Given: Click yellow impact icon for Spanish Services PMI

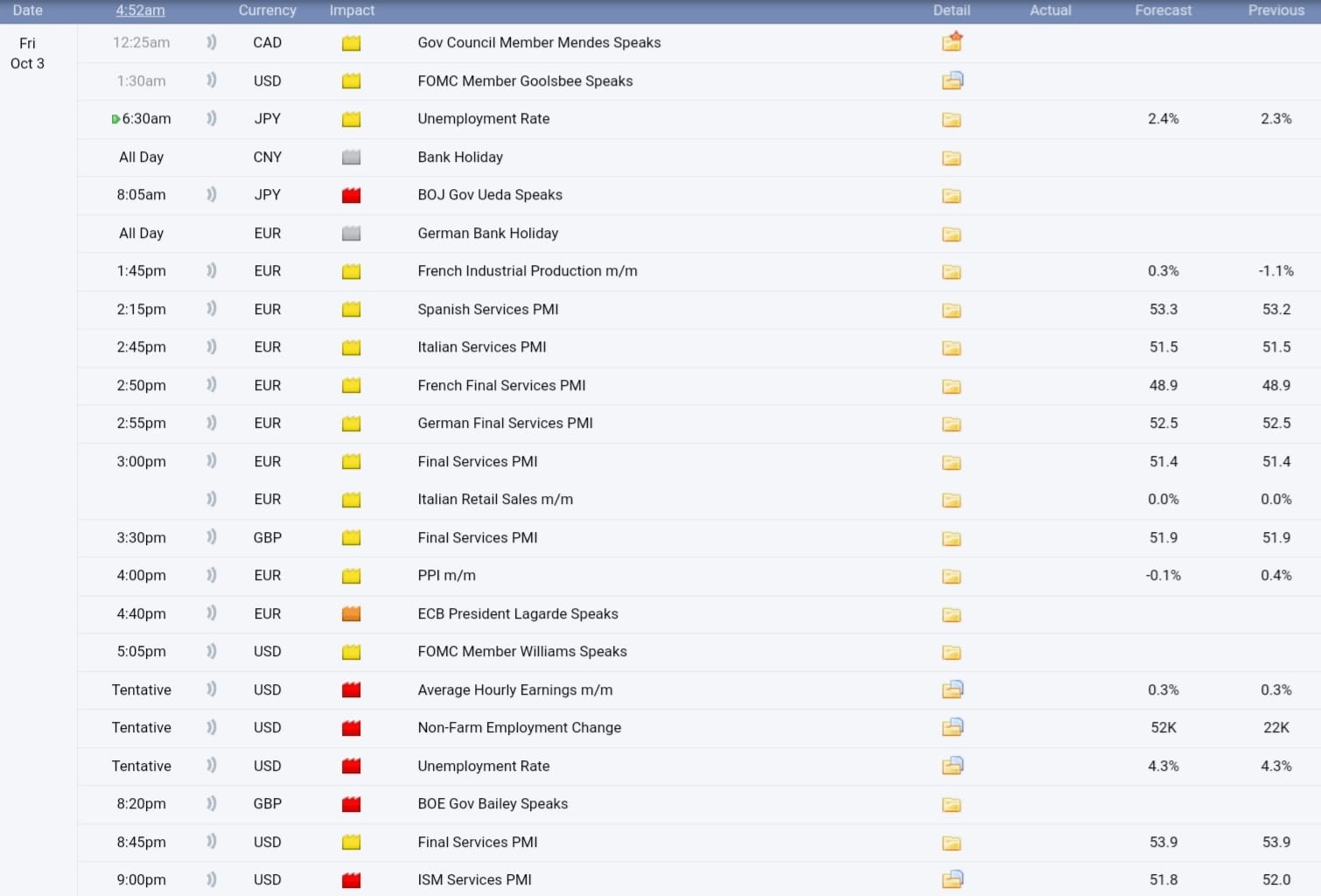Looking at the screenshot, I should [351, 310].
